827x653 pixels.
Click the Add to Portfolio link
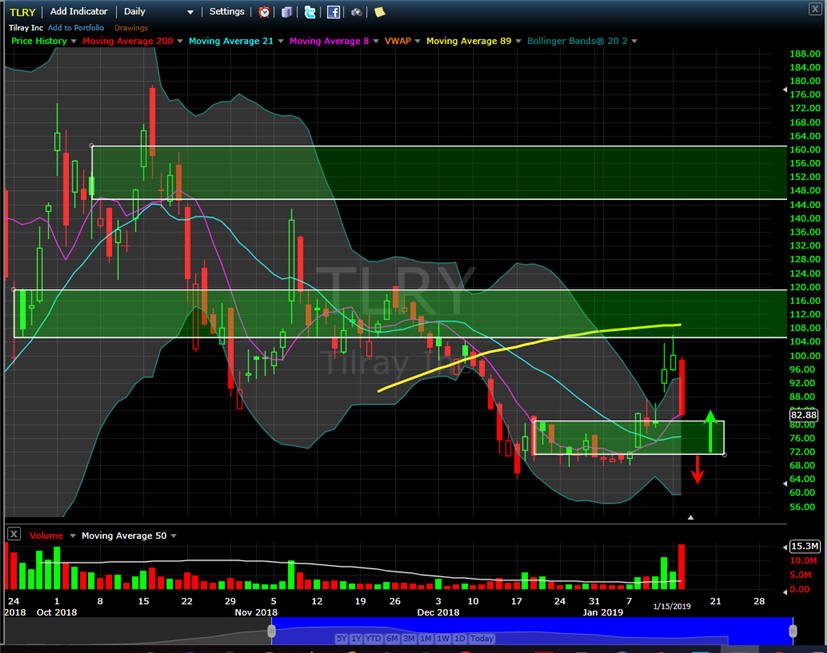76,28
